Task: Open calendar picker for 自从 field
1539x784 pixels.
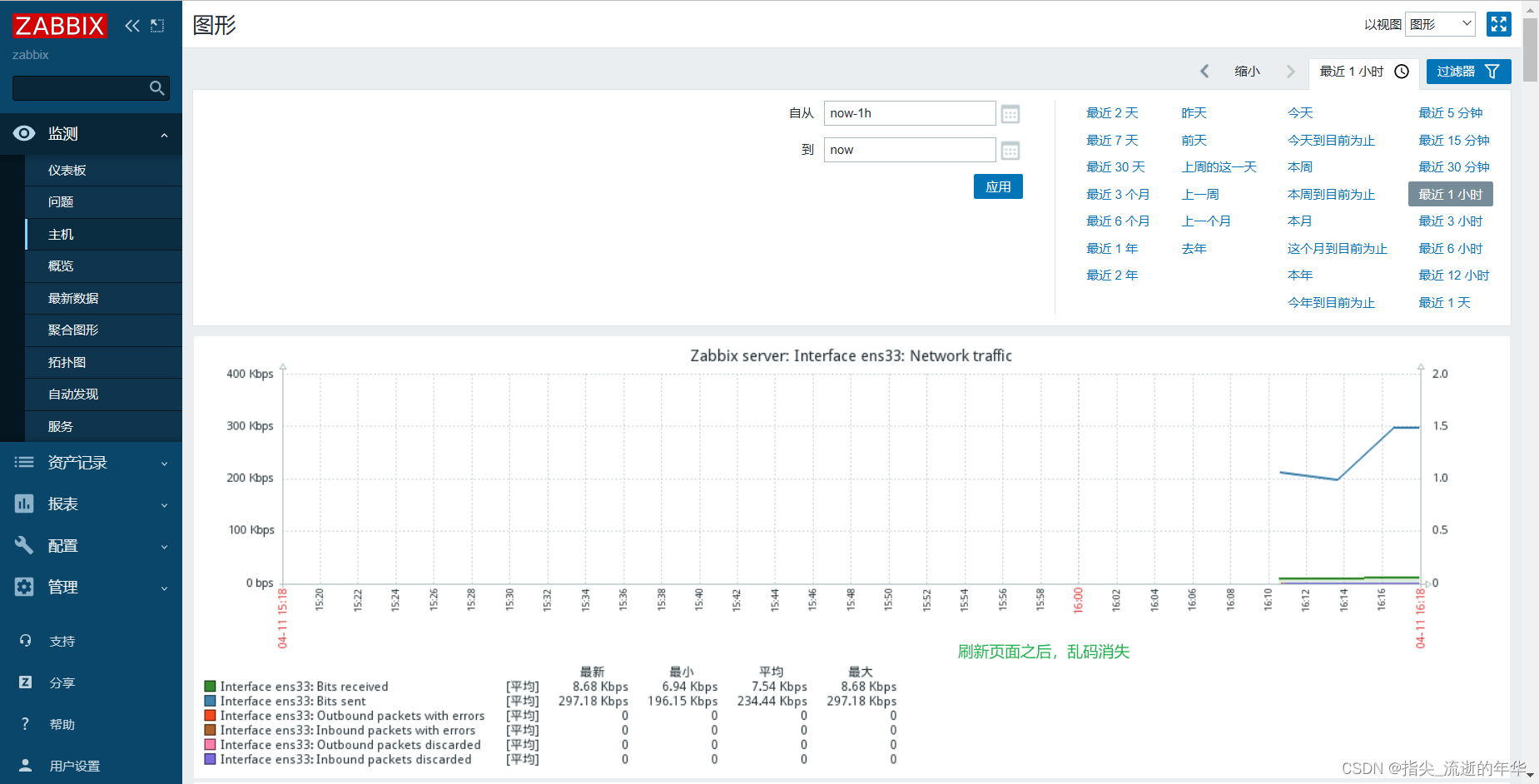Action: click(x=1010, y=114)
